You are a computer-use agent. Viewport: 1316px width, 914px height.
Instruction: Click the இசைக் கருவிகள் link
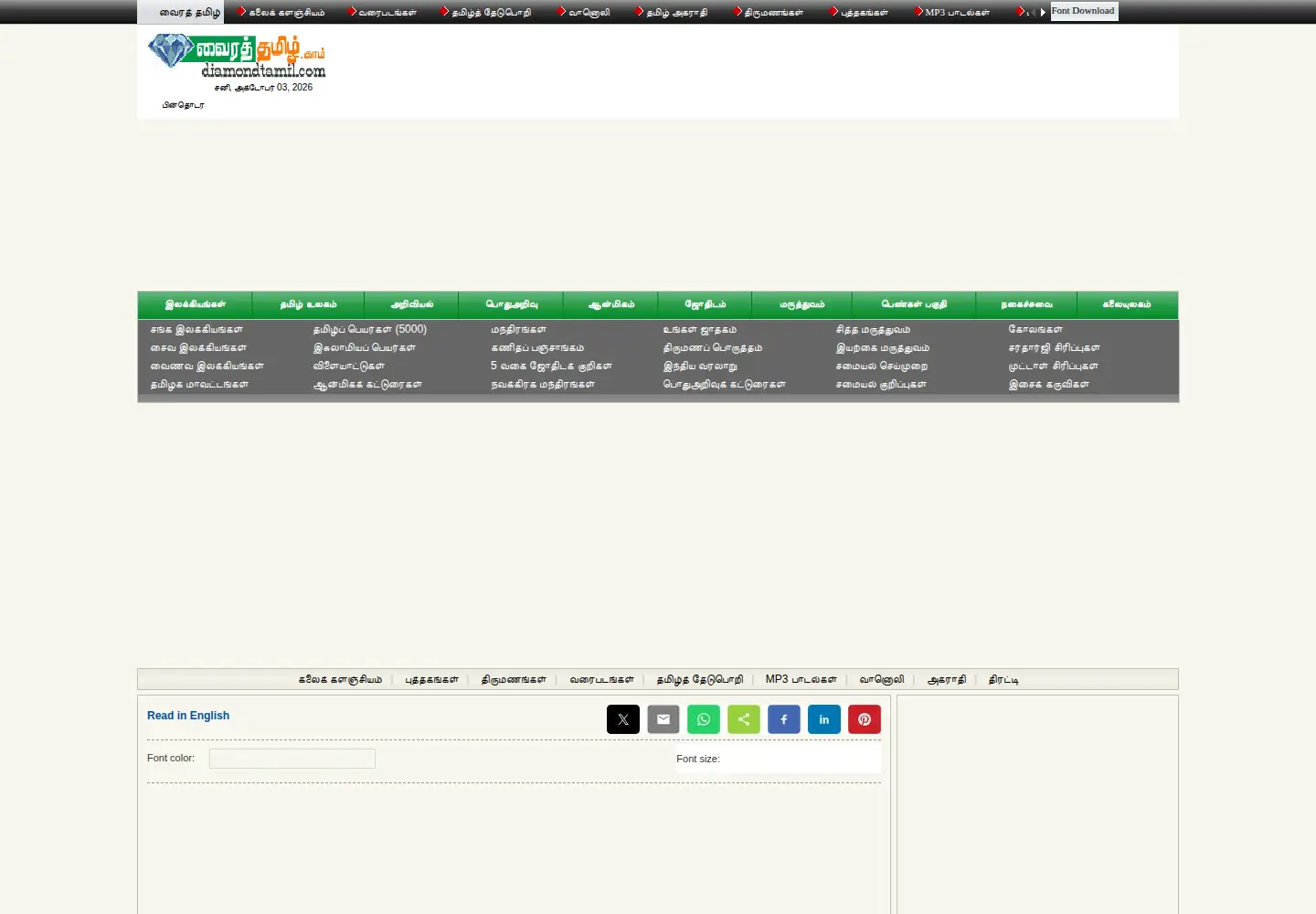point(1048,384)
